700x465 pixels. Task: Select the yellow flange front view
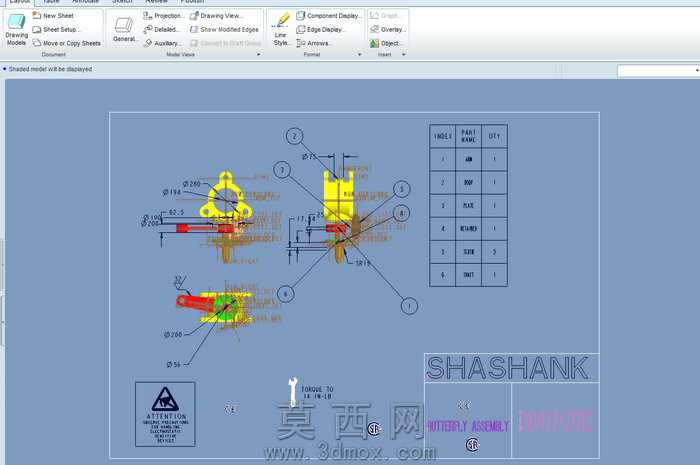coord(225,196)
